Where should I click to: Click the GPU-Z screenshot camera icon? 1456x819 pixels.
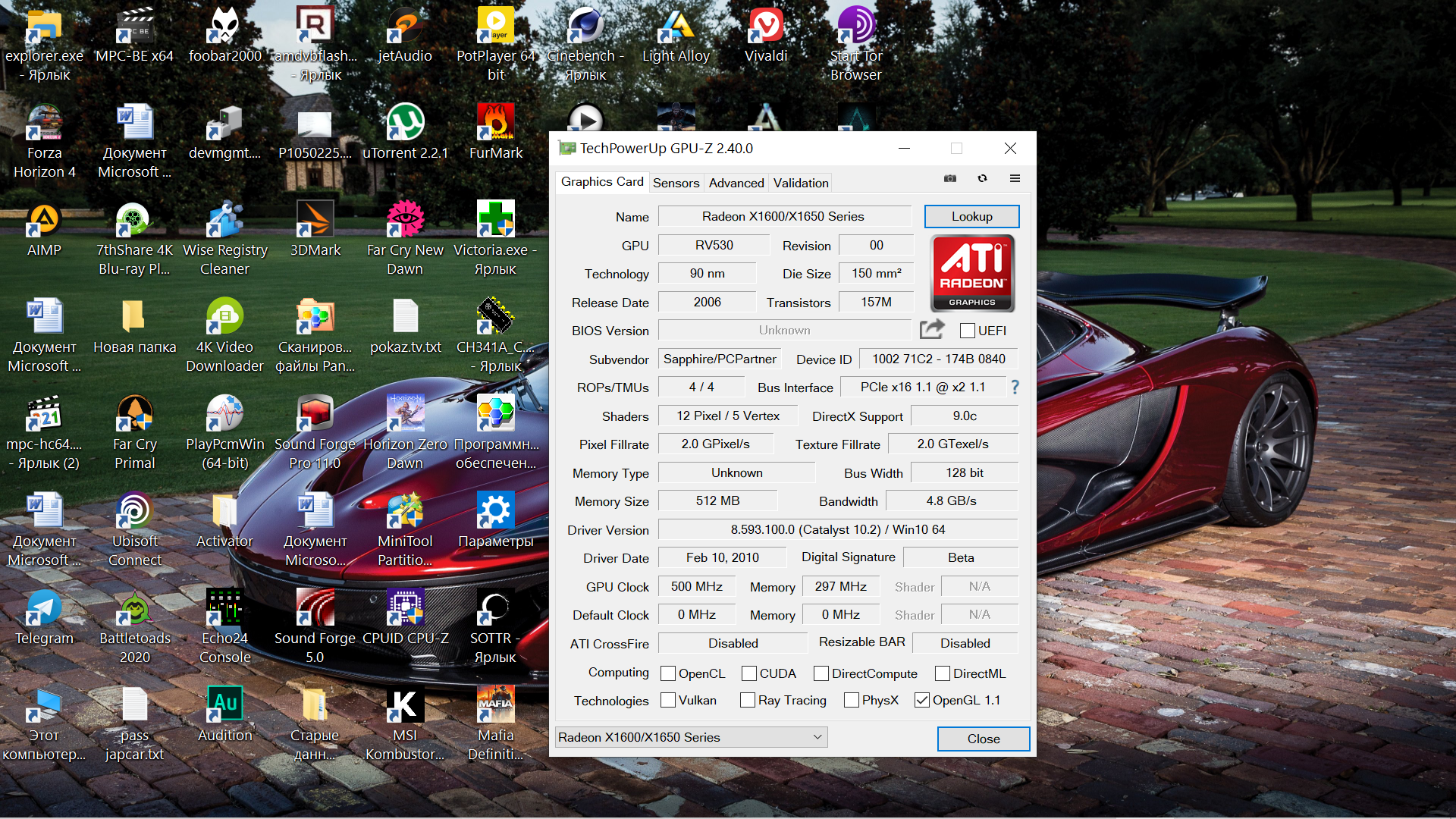(949, 179)
